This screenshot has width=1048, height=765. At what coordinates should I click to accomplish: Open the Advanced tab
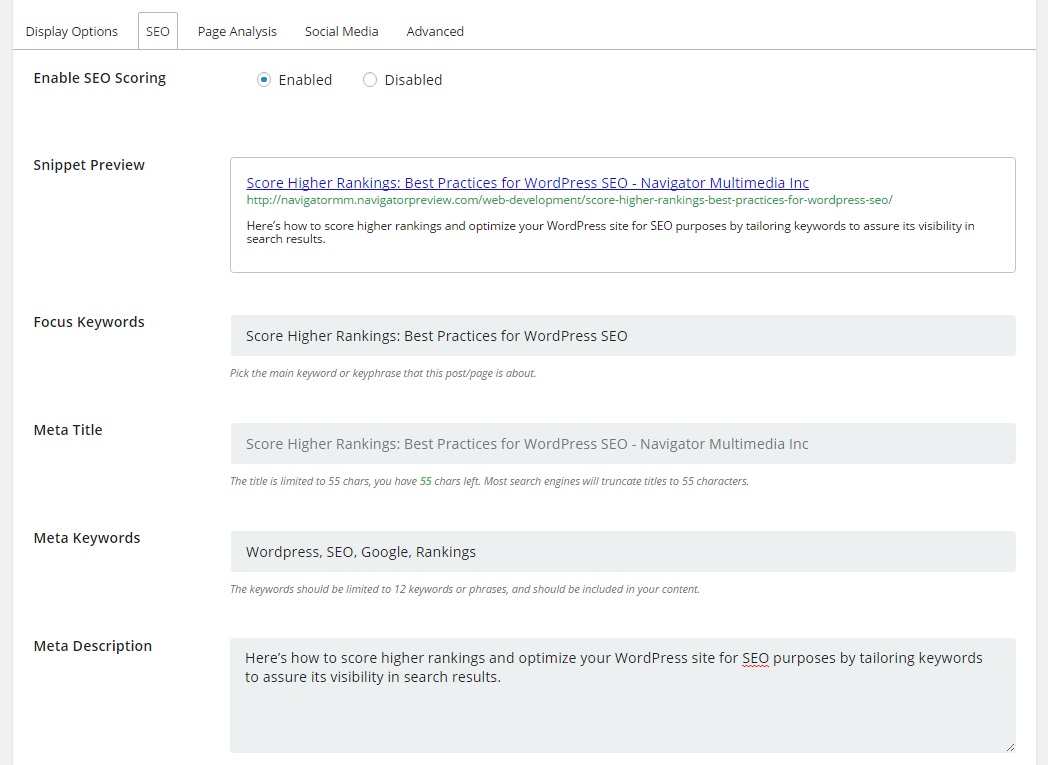(435, 31)
